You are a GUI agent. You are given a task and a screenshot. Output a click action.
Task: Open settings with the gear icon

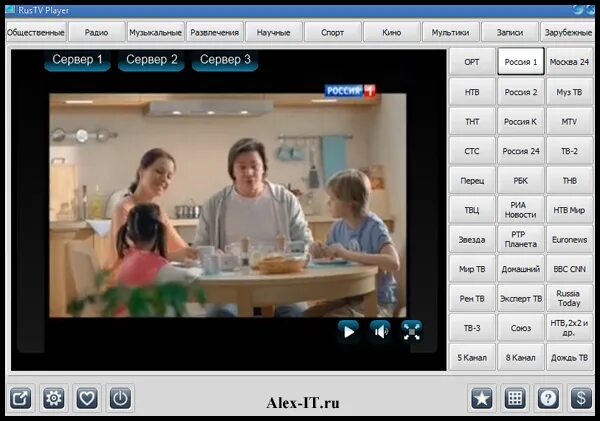click(x=54, y=398)
